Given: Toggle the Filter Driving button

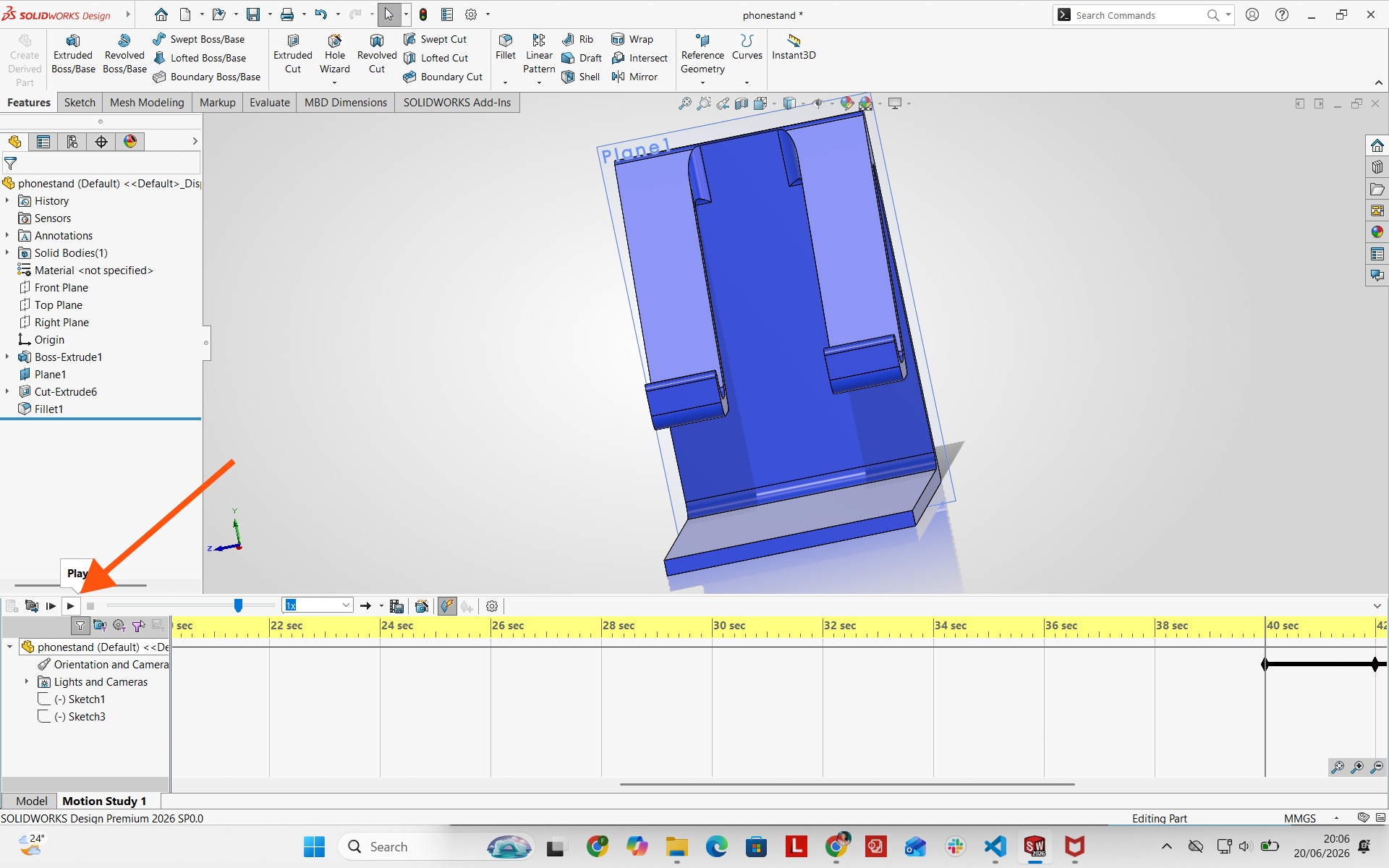Looking at the screenshot, I should [119, 626].
